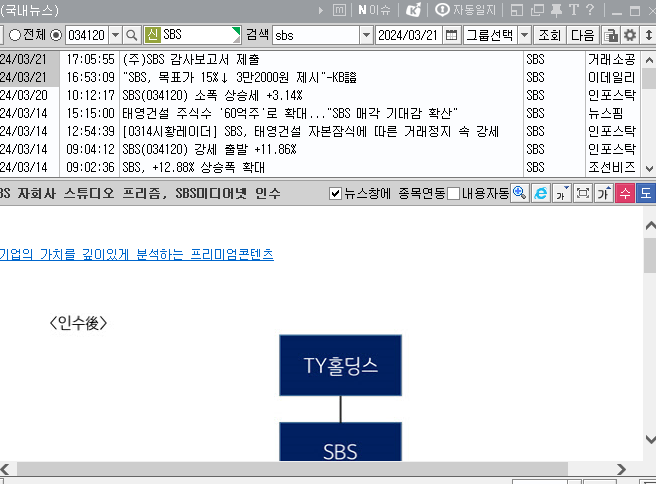The width and height of the screenshot is (656, 484).
Task: Select the stock code radio button
Action: [56, 35]
